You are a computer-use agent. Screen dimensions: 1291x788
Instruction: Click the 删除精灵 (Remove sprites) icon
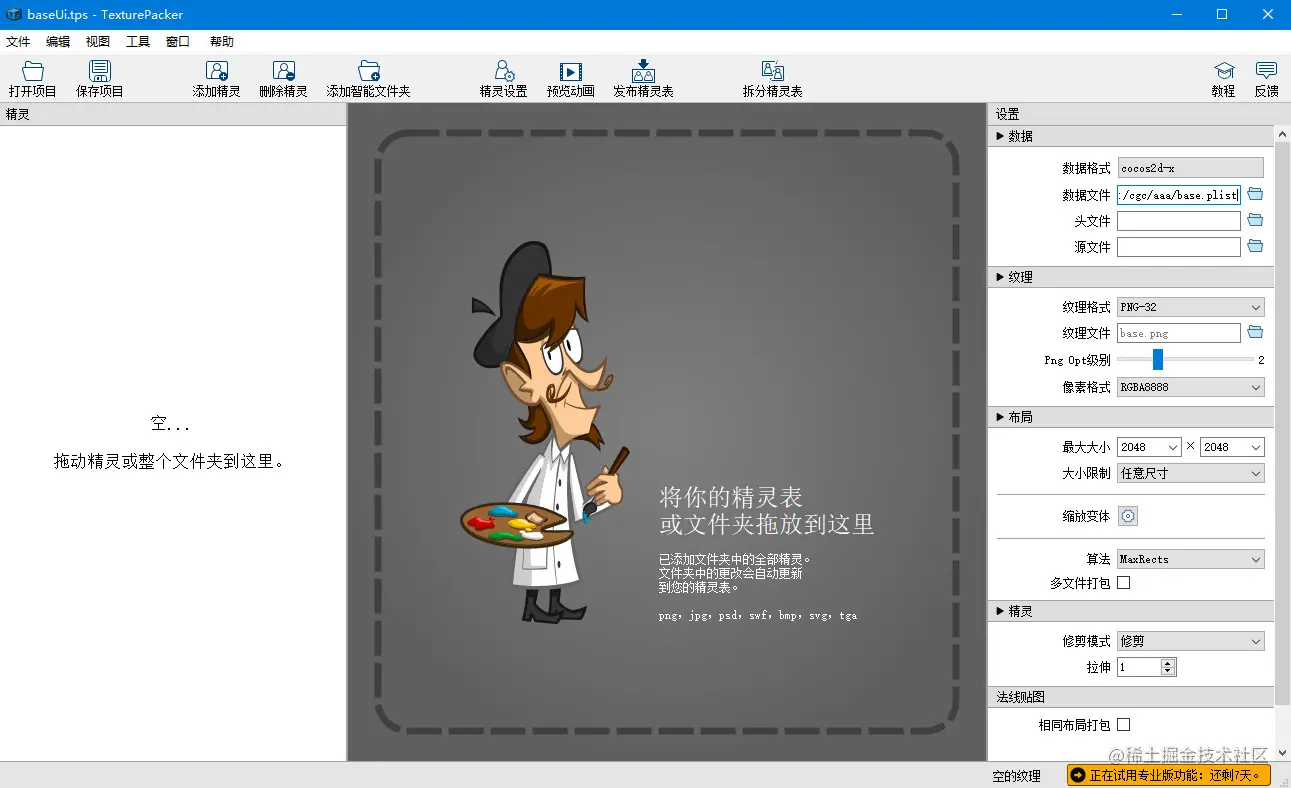pos(284,71)
